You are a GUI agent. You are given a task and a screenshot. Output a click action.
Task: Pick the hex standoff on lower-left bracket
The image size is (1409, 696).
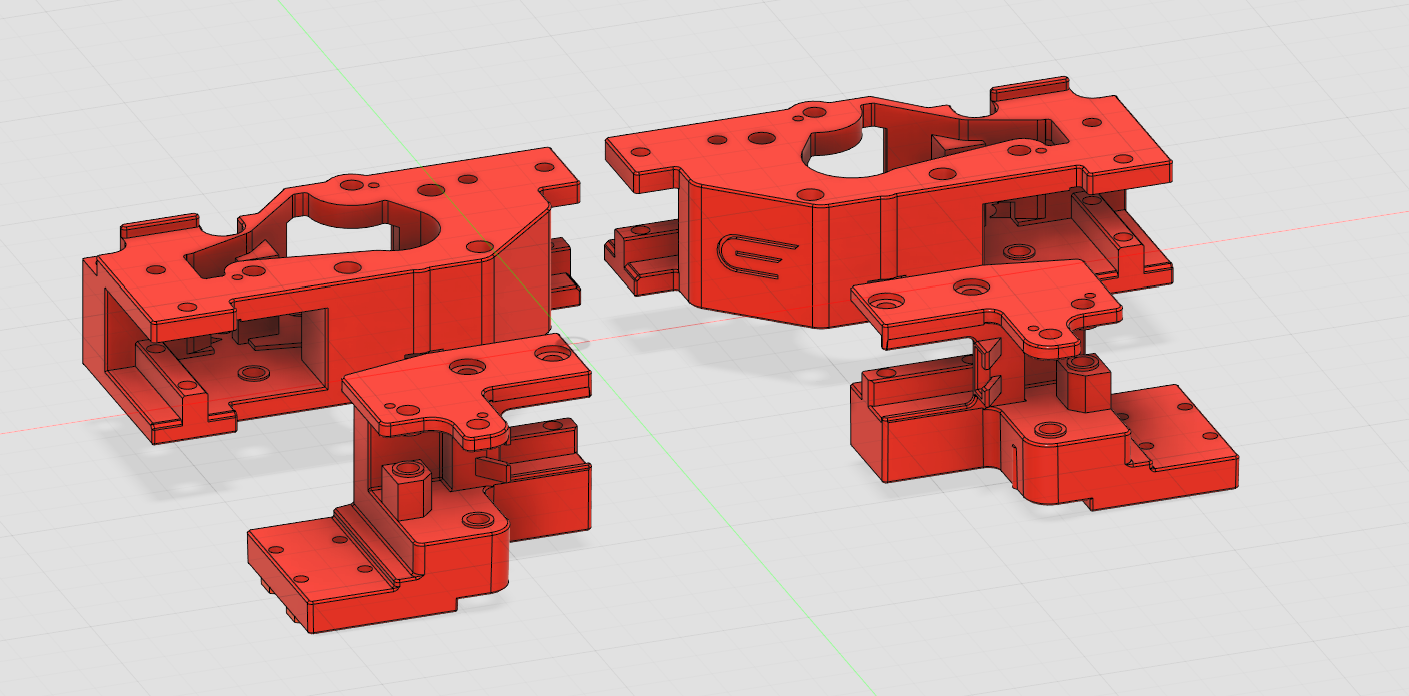[405, 488]
